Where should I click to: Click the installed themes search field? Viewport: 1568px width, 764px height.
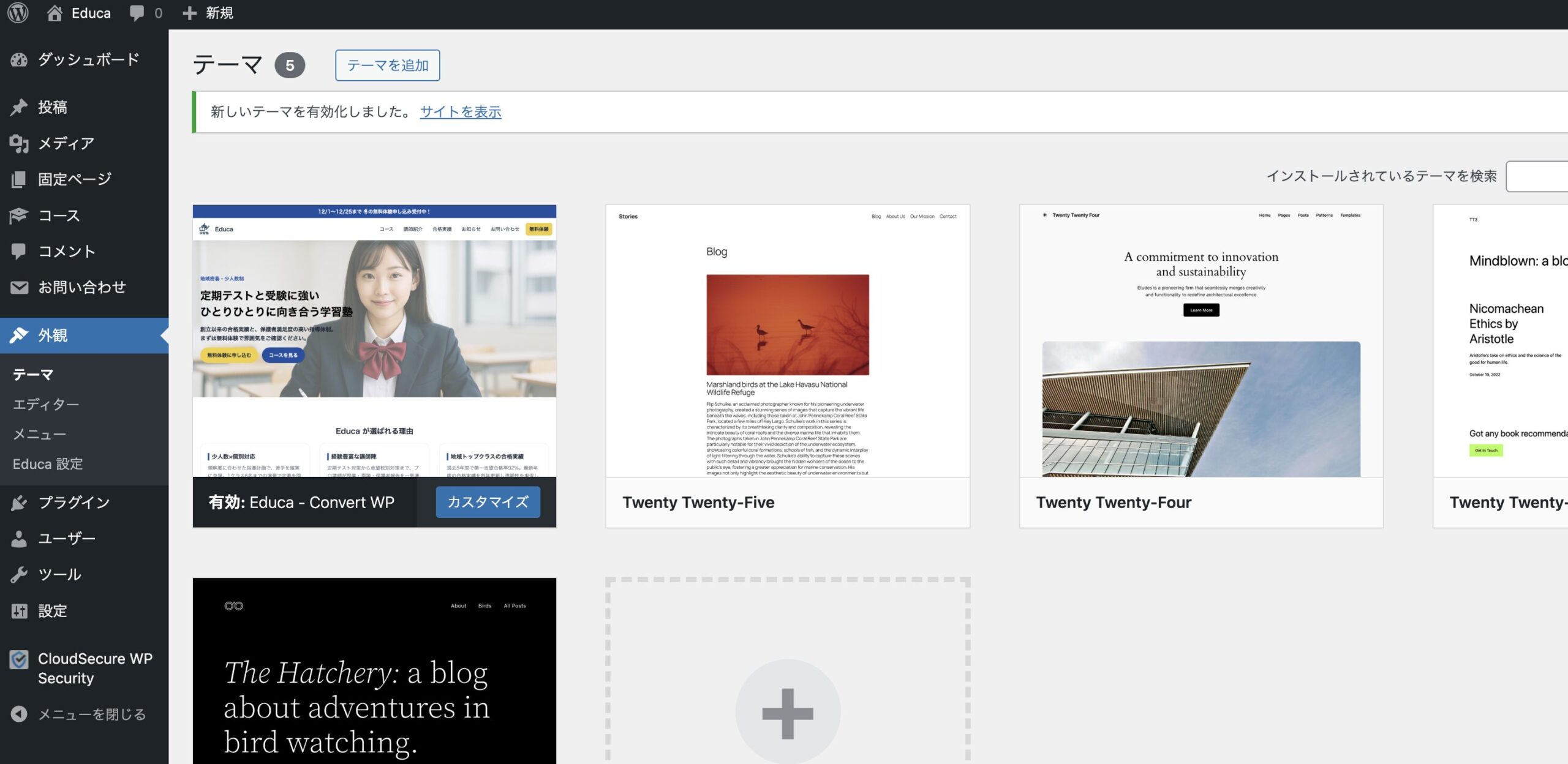(x=1536, y=176)
